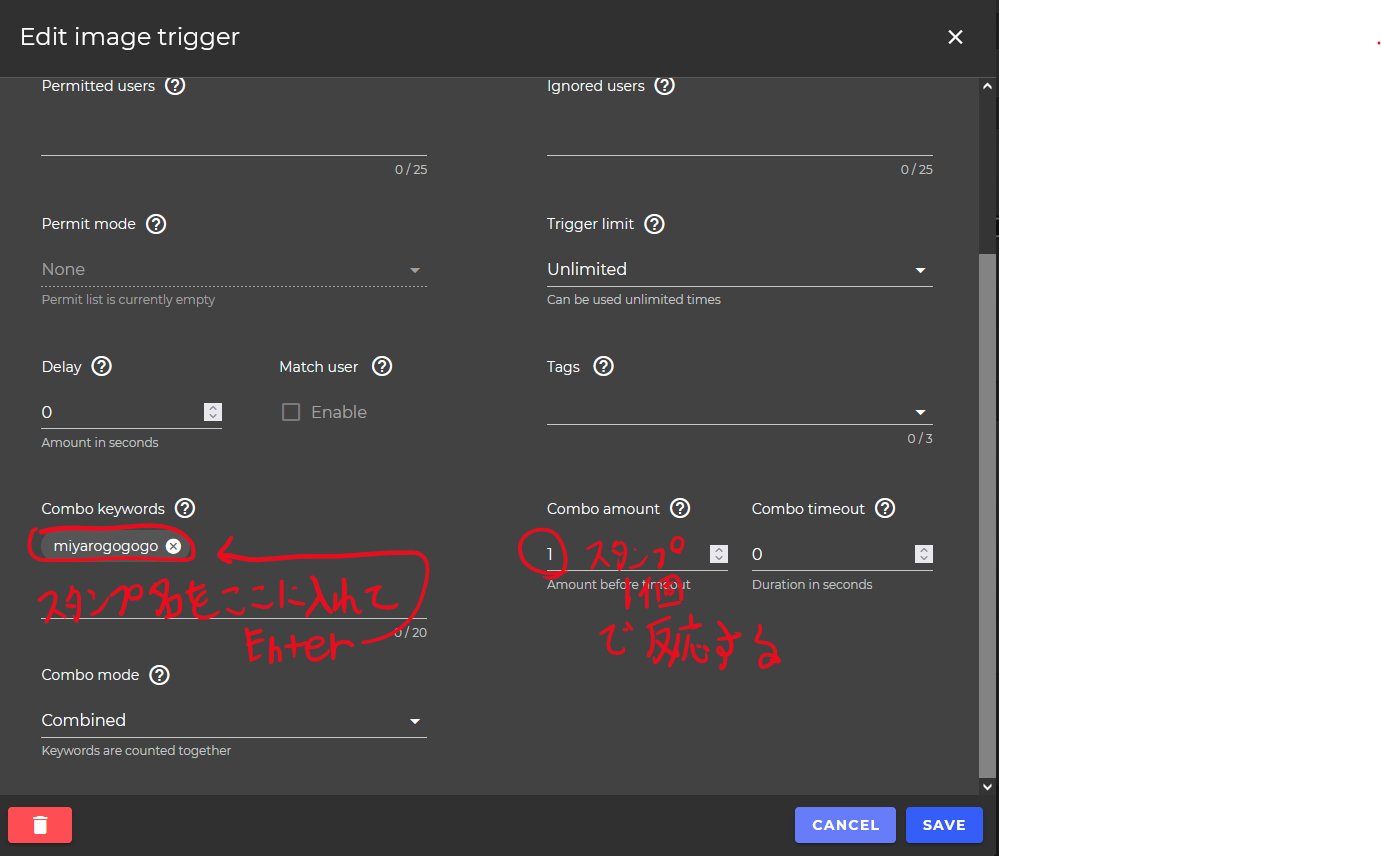The image size is (1381, 856).
Task: Open the Tags help tooltip icon
Action: (603, 366)
